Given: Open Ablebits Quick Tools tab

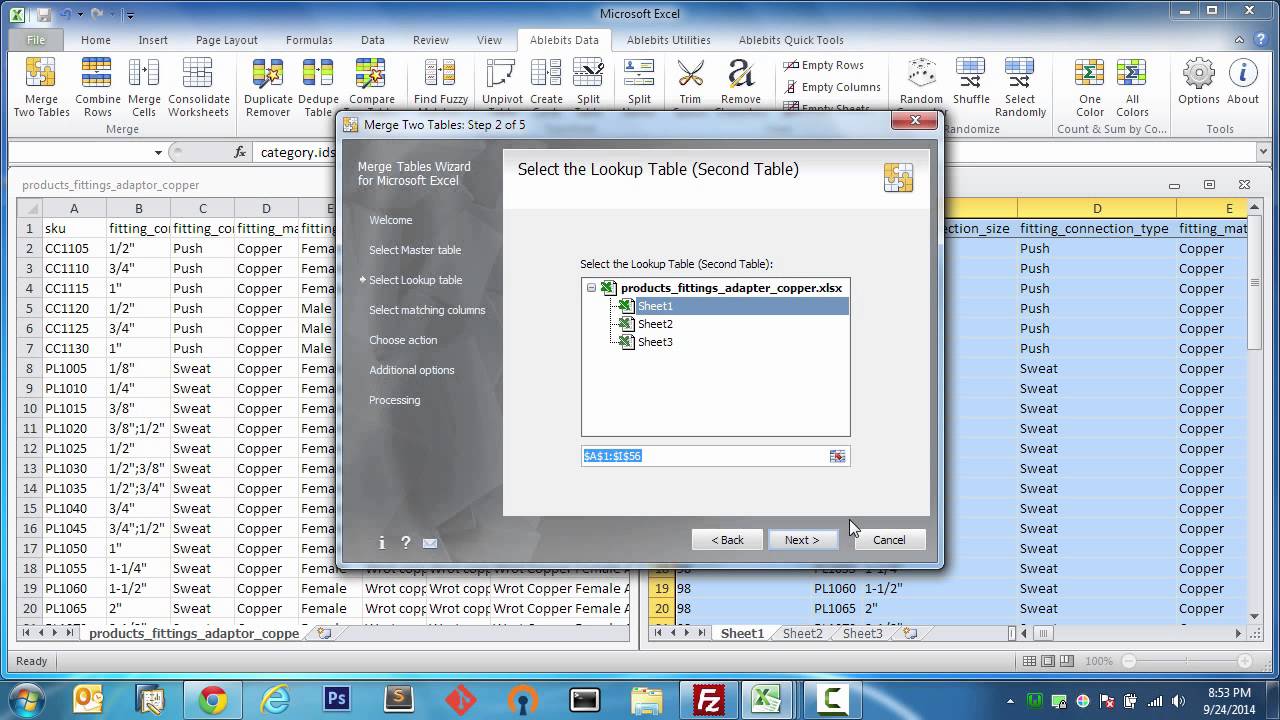Looking at the screenshot, I should [x=791, y=40].
